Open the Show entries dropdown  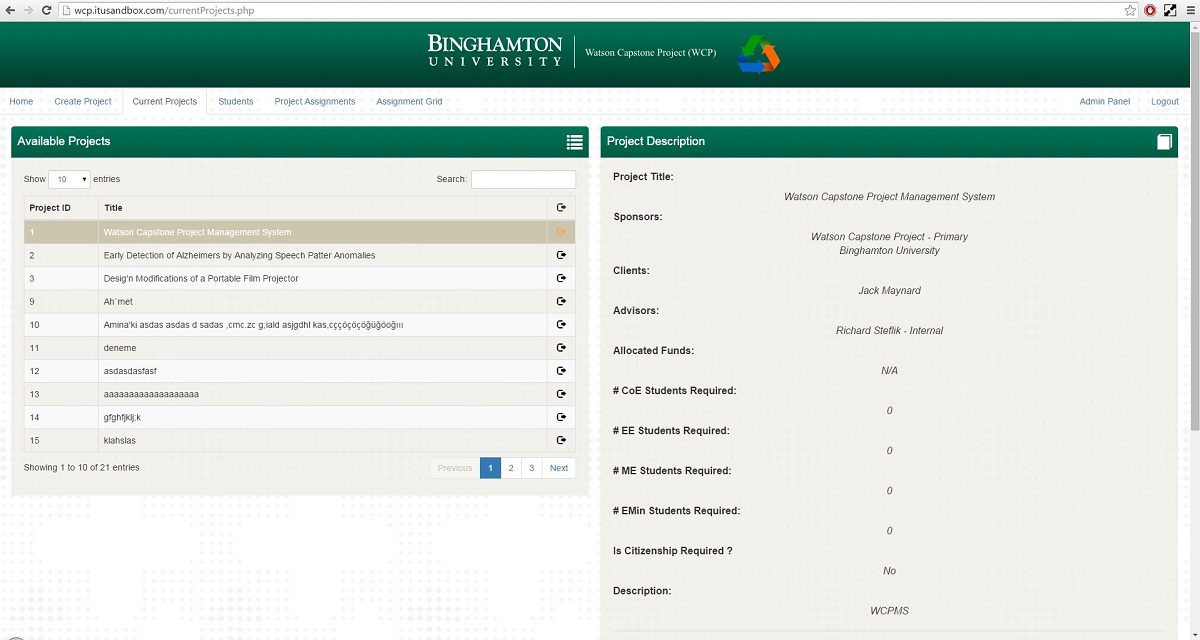click(x=69, y=179)
